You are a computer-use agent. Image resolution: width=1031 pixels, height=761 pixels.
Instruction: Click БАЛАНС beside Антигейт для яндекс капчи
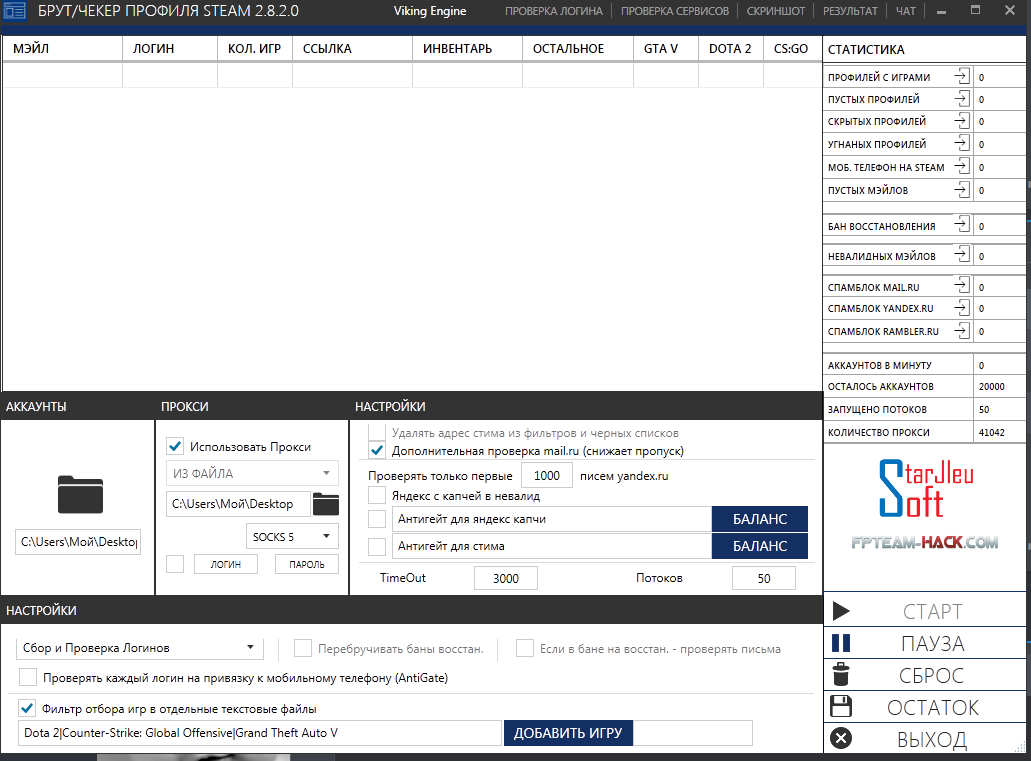click(760, 519)
